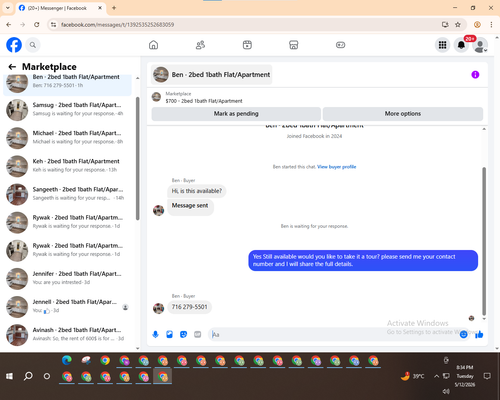Open the Jennifer conversation
This screenshot has width=500, height=400.
67,278
